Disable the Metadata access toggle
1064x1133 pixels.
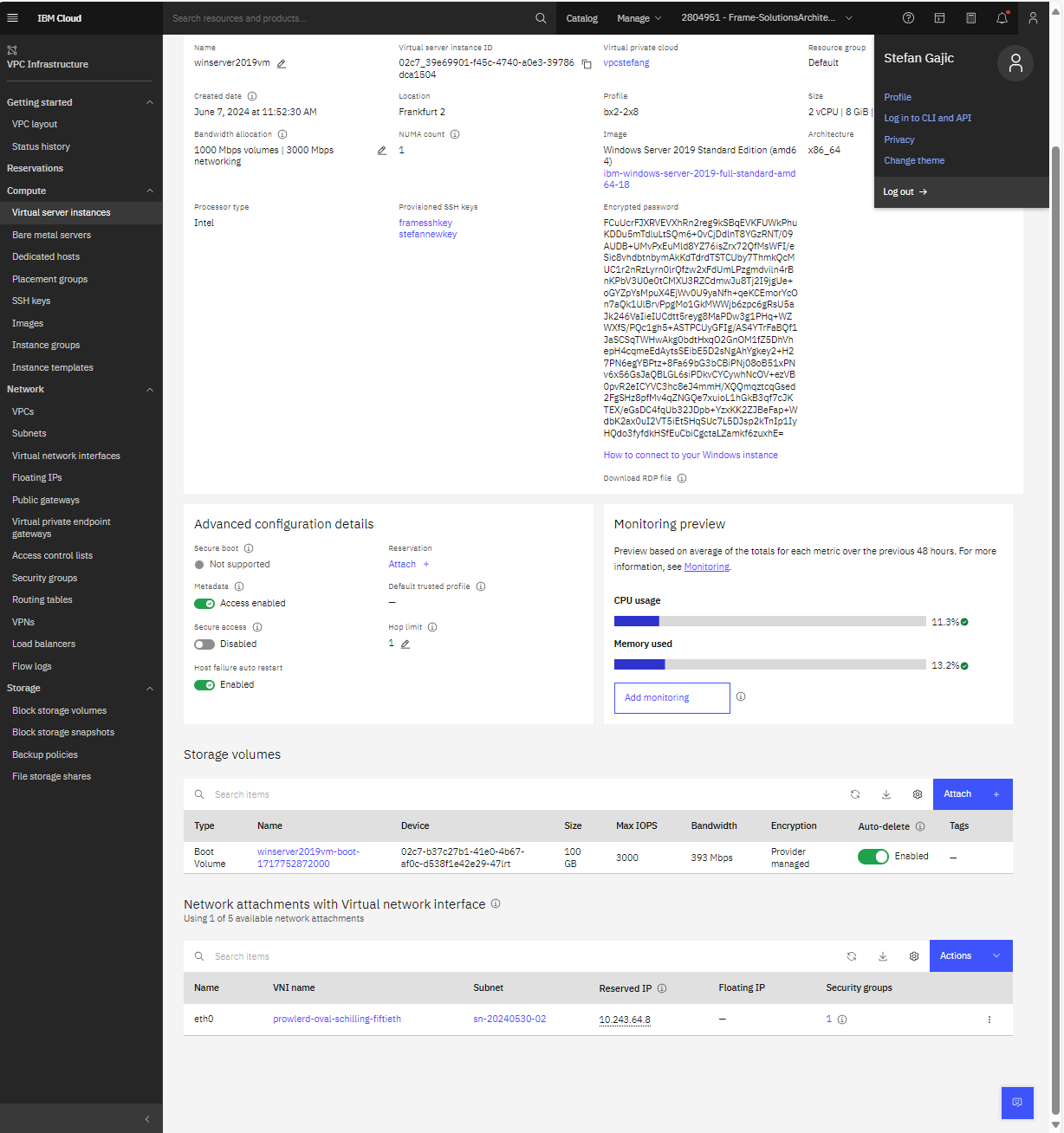pyautogui.click(x=204, y=603)
